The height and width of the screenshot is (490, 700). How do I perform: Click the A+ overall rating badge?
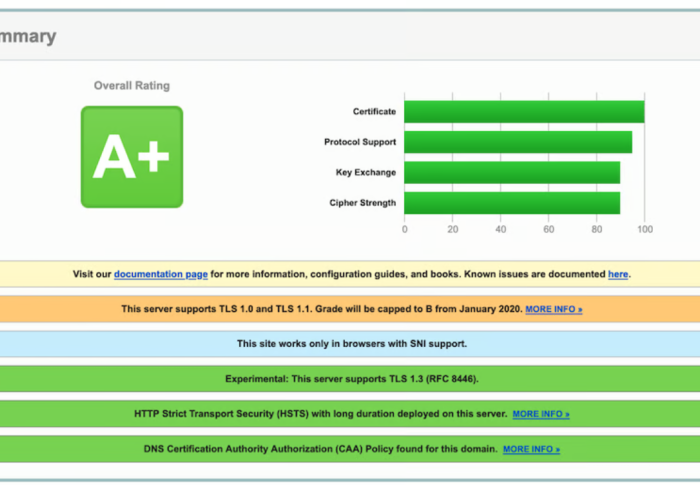pyautogui.click(x=132, y=157)
